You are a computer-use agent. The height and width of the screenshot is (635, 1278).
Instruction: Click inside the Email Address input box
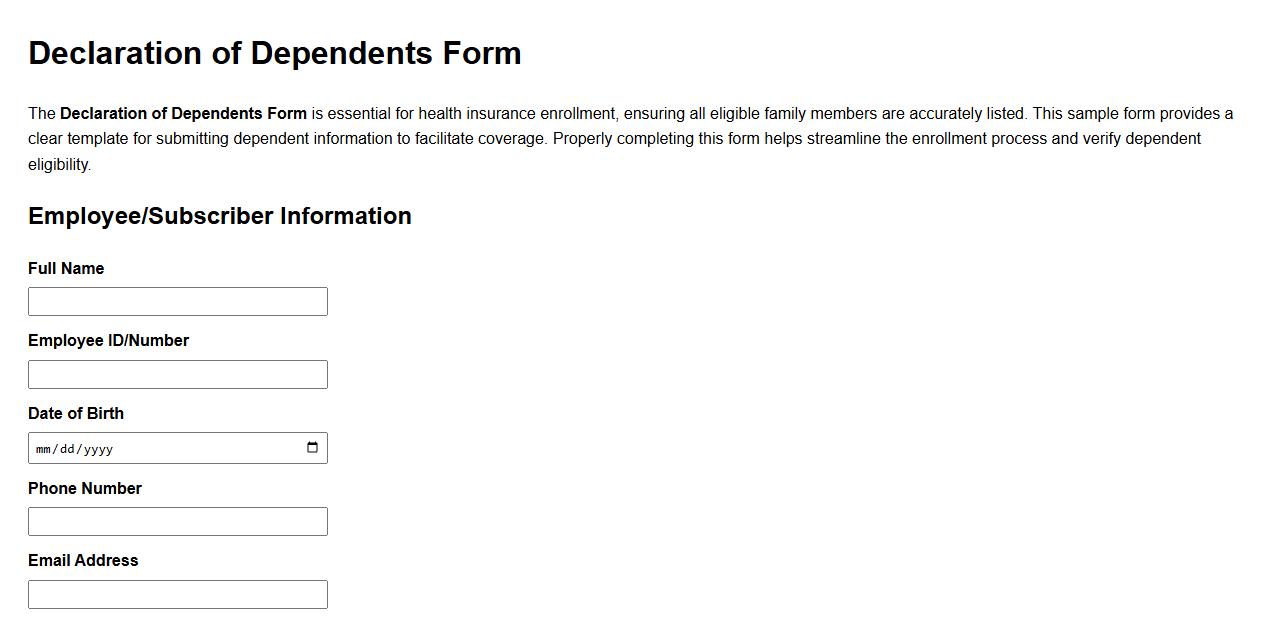point(178,594)
